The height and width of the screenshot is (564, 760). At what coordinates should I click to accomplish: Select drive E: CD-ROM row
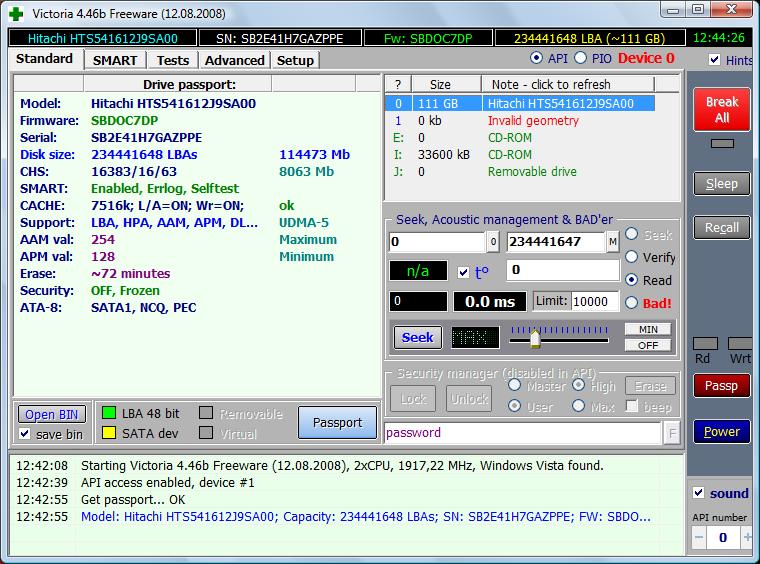[x=520, y=138]
